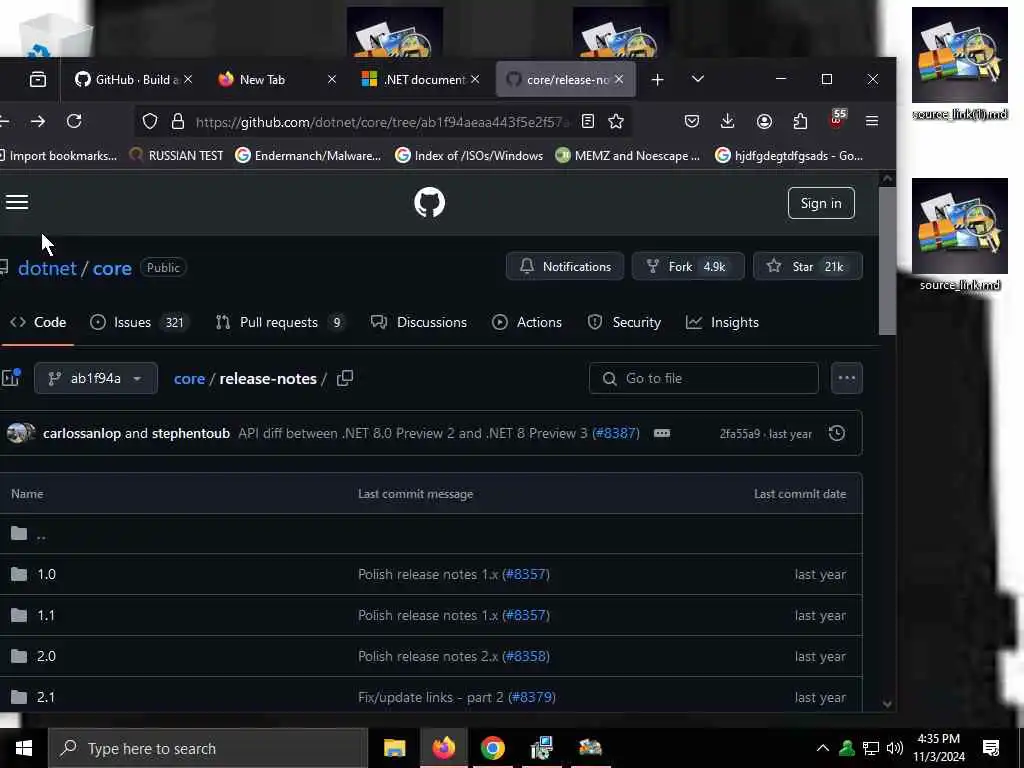This screenshot has height=768, width=1024.
Task: Open the 2.1 folder
Action: pos(46,697)
